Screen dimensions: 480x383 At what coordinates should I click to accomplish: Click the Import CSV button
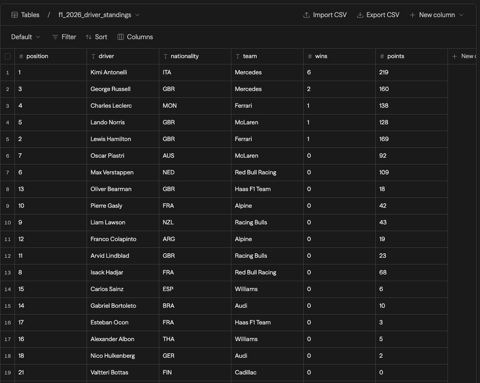[325, 15]
